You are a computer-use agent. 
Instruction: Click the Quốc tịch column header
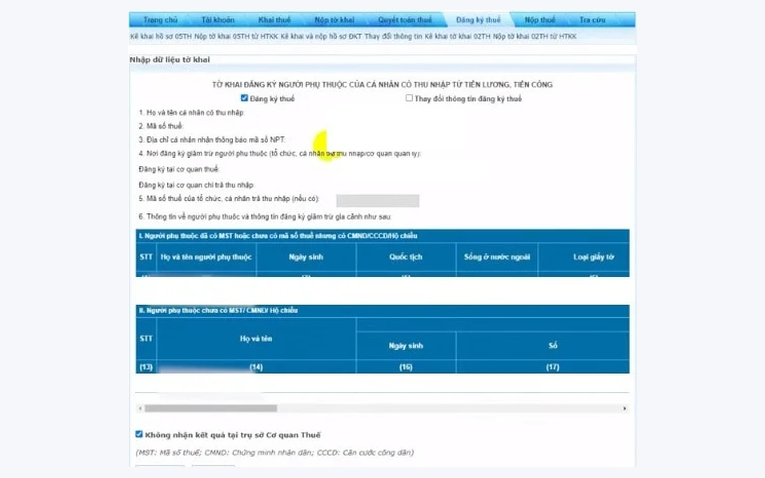tap(405, 257)
